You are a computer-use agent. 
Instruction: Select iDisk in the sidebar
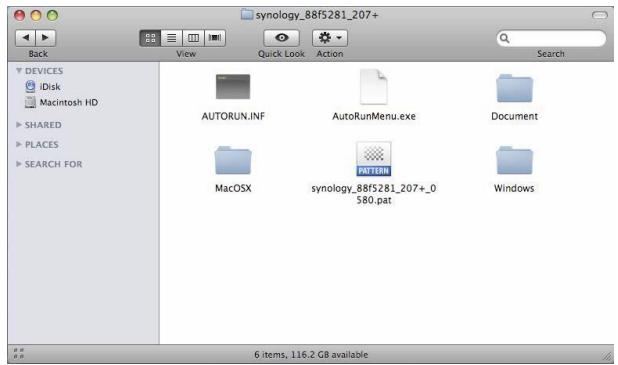pyautogui.click(x=43, y=86)
